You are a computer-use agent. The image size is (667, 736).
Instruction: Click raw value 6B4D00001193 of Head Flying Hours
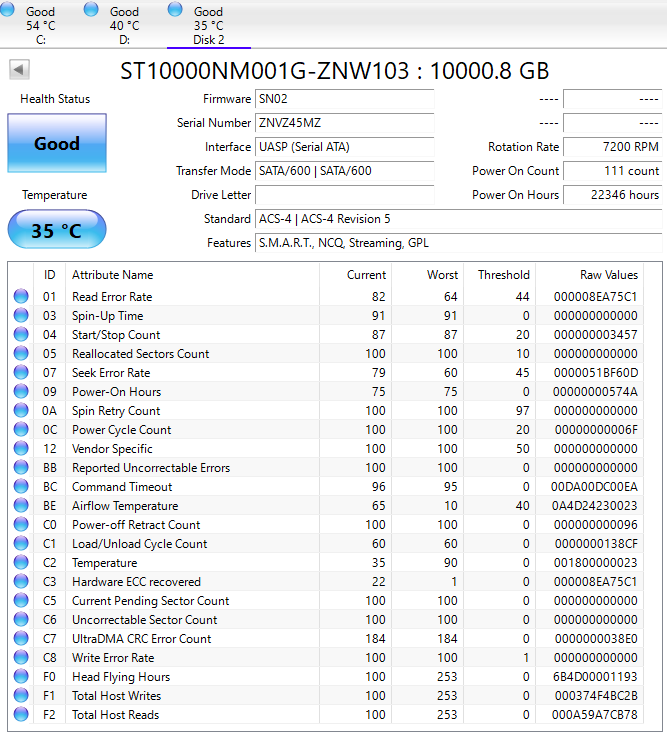595,677
